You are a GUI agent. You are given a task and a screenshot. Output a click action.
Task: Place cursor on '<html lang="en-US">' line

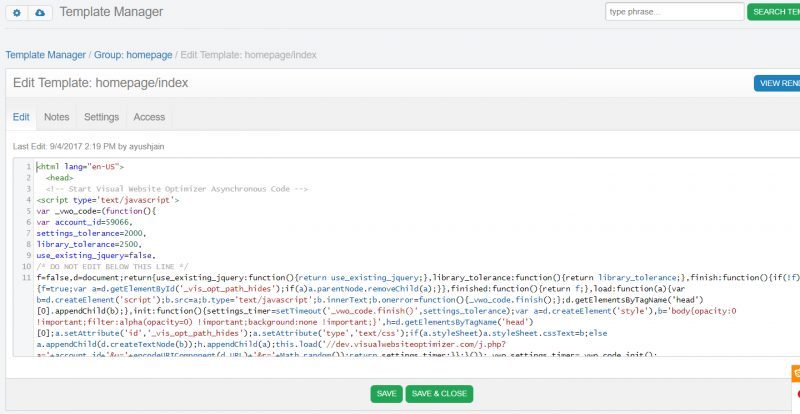tap(80, 166)
